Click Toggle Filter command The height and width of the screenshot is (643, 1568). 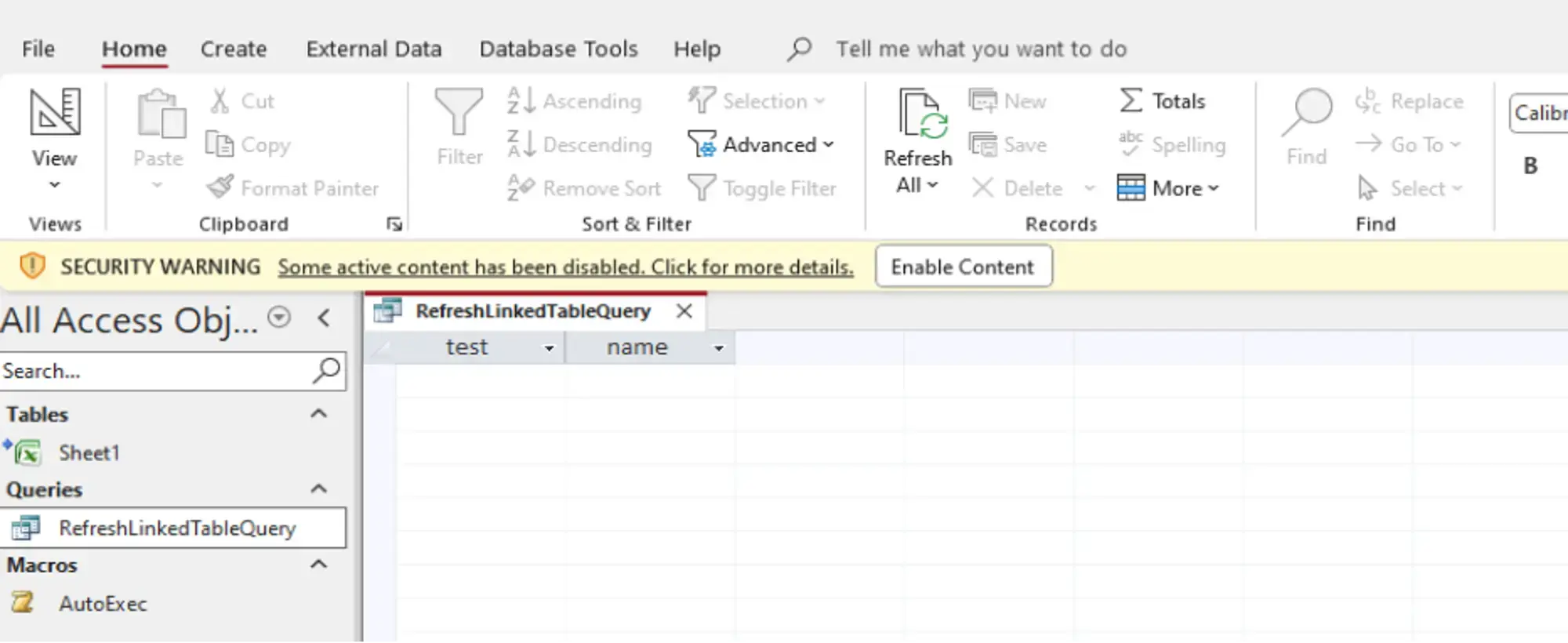762,188
